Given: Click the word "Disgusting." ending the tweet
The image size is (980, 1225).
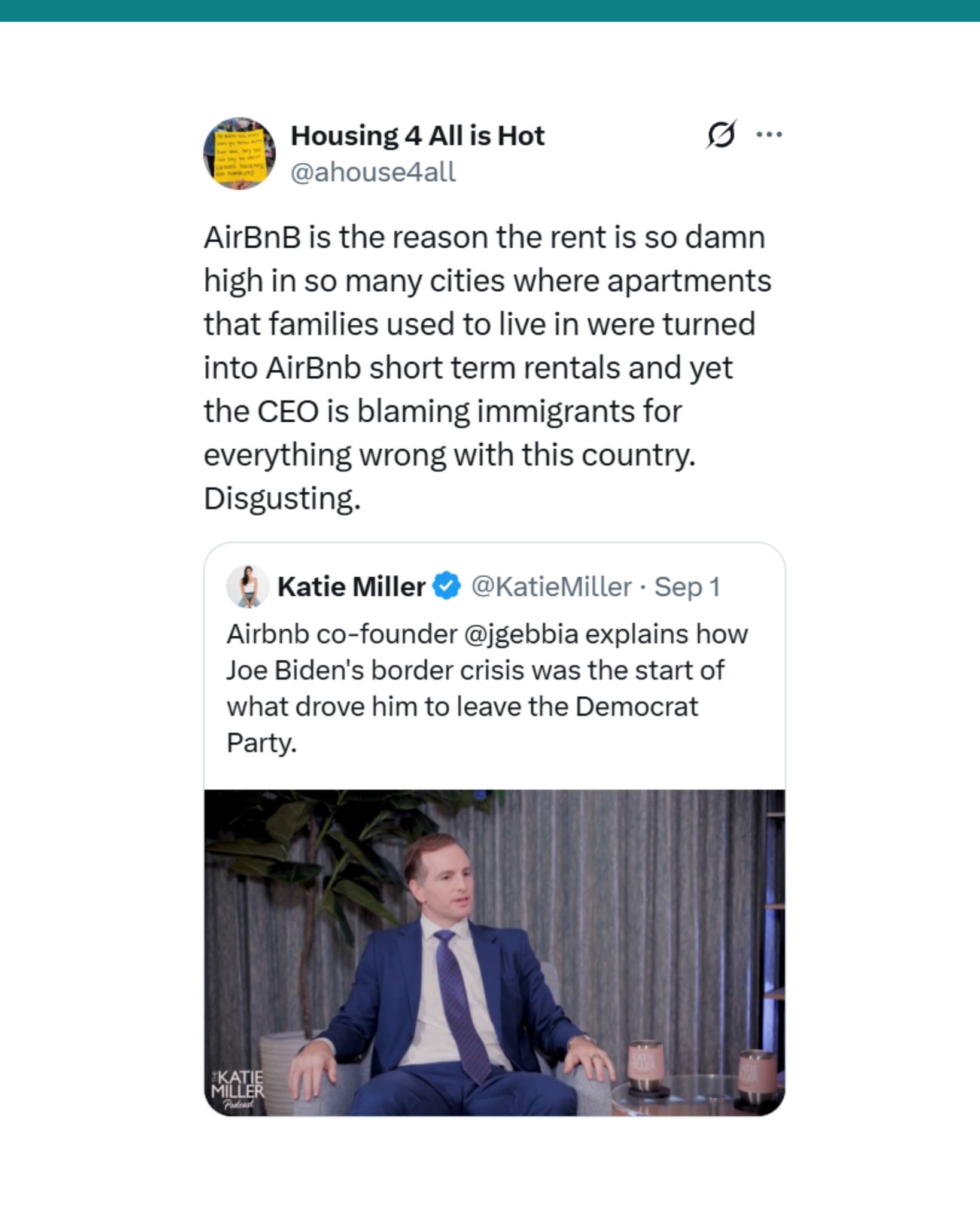Looking at the screenshot, I should (x=282, y=498).
